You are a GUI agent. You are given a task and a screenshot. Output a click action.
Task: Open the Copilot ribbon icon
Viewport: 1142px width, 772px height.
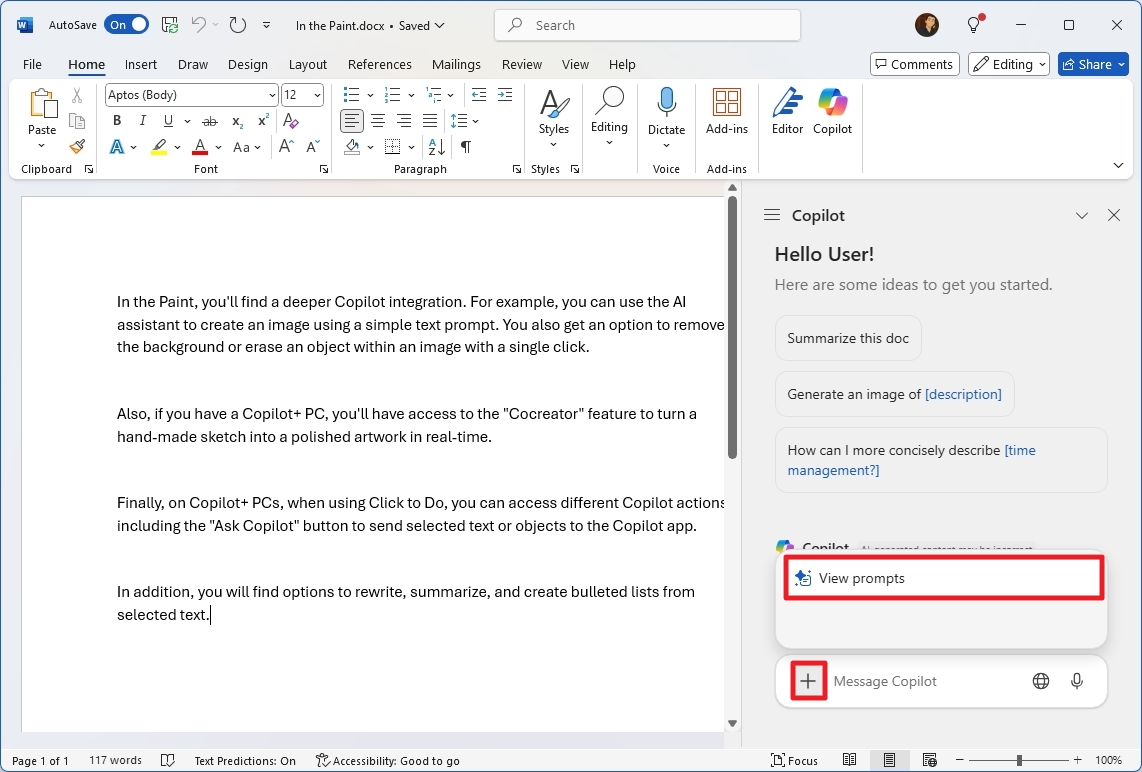[x=832, y=113]
